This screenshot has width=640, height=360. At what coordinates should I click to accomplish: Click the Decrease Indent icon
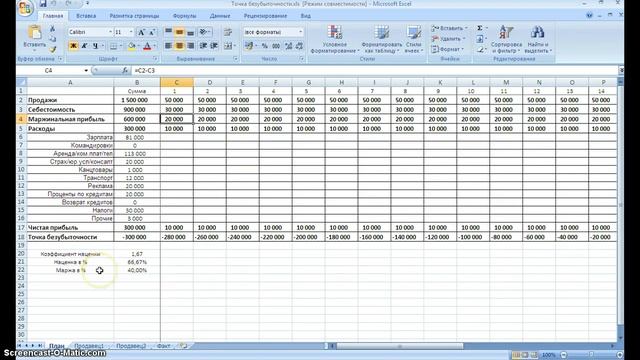203,46
